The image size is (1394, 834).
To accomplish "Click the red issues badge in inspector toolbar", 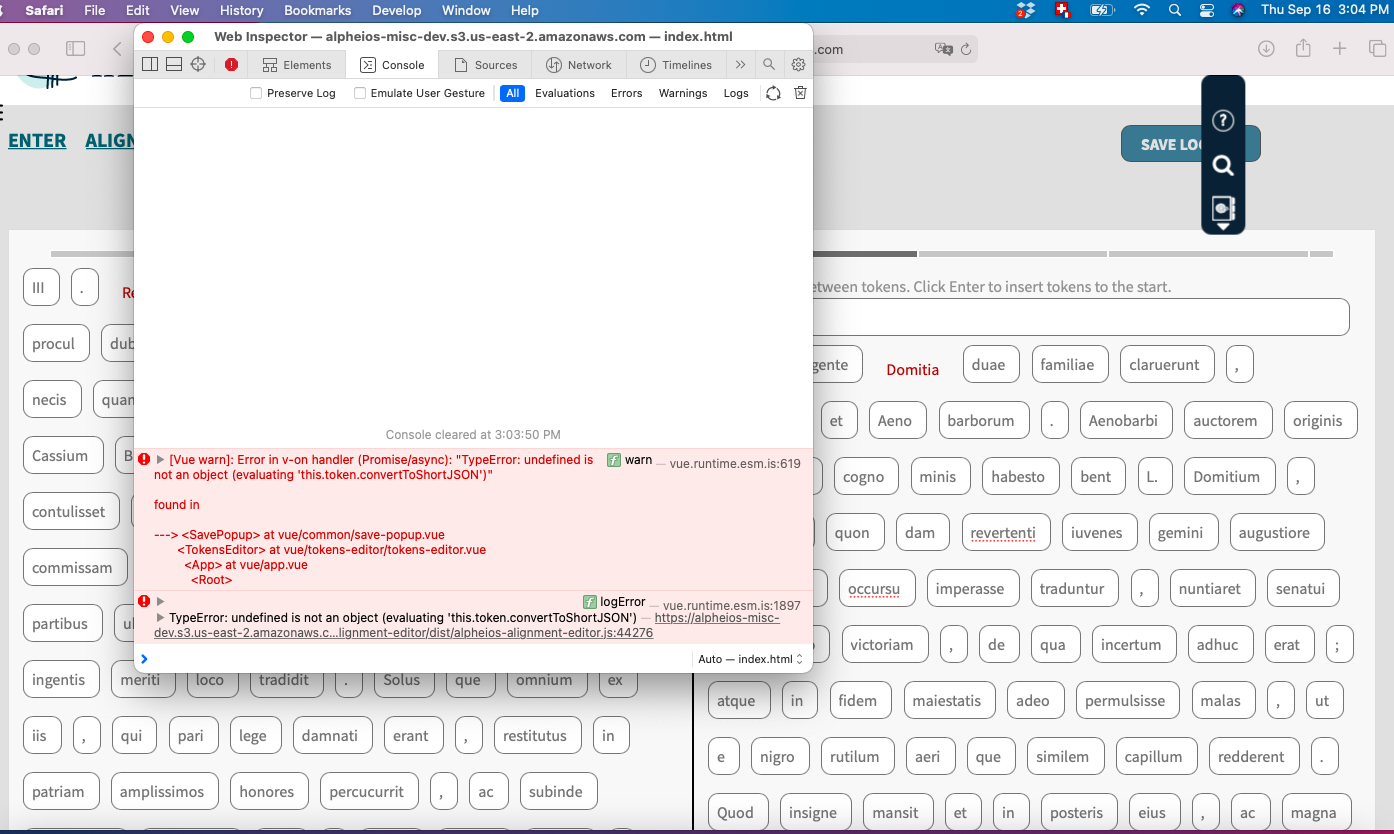I will (x=231, y=64).
